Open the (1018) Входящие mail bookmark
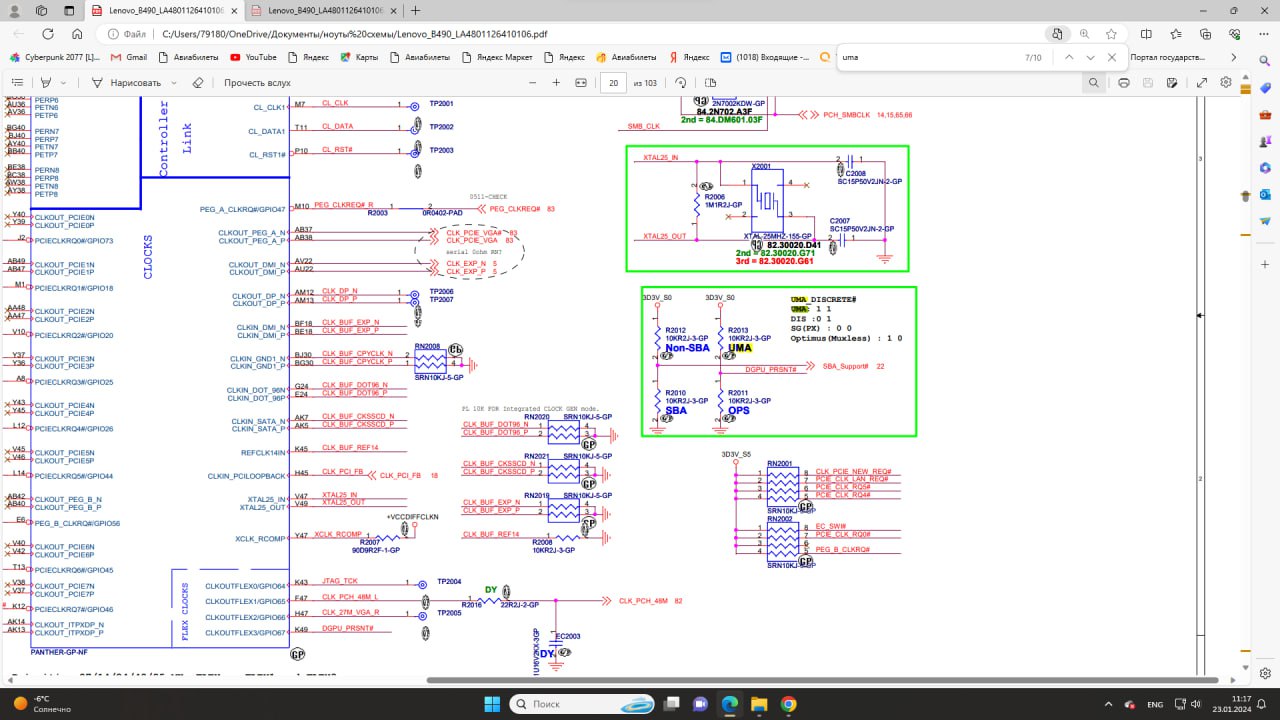The height and width of the screenshot is (720, 1280). tap(764, 57)
